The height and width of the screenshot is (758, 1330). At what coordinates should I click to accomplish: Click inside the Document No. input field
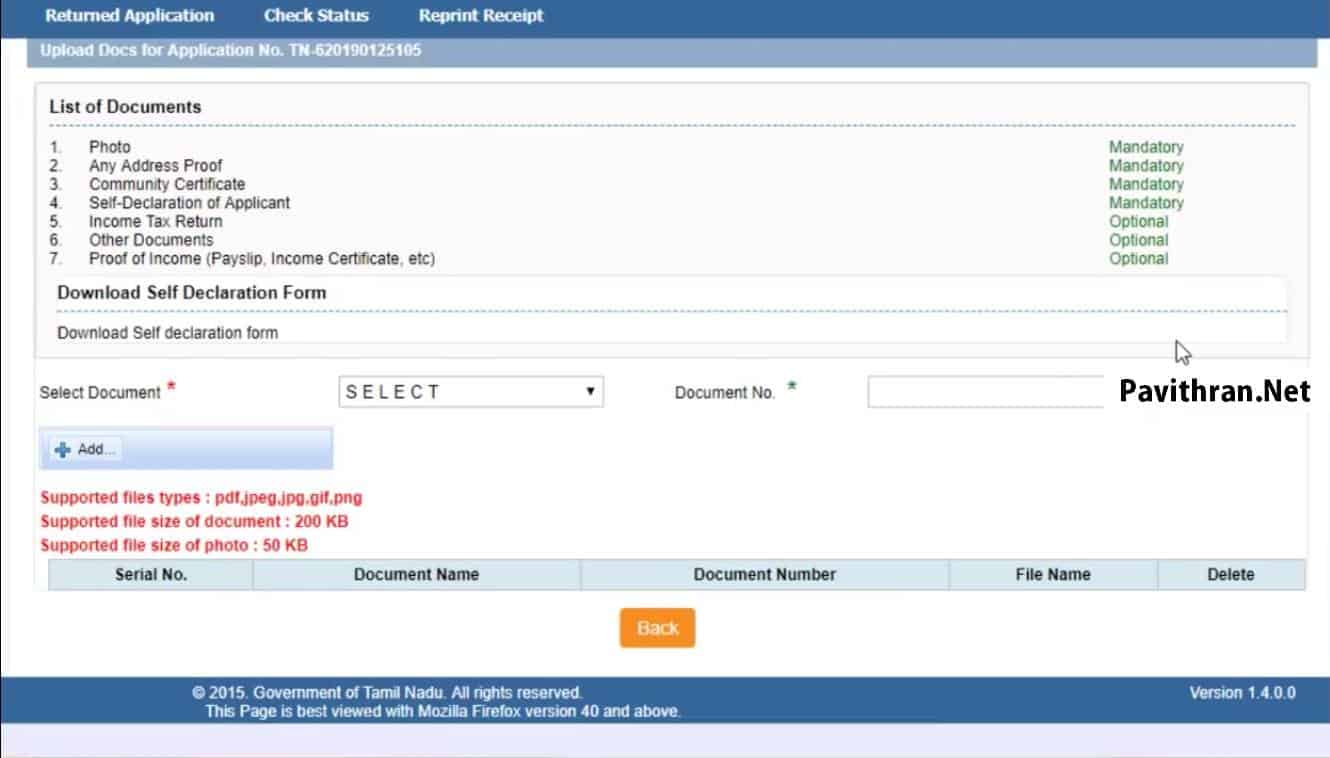(986, 392)
